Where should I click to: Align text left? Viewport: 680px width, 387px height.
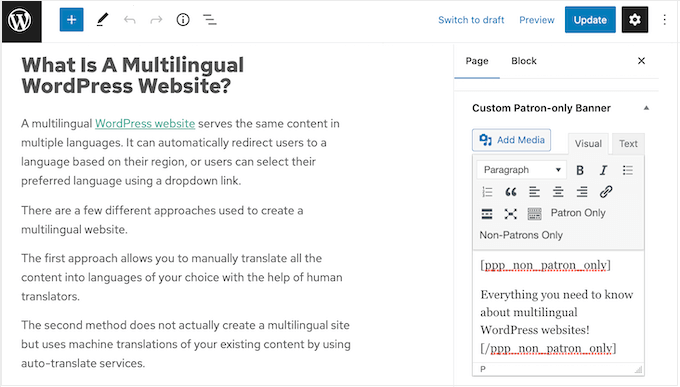point(534,191)
